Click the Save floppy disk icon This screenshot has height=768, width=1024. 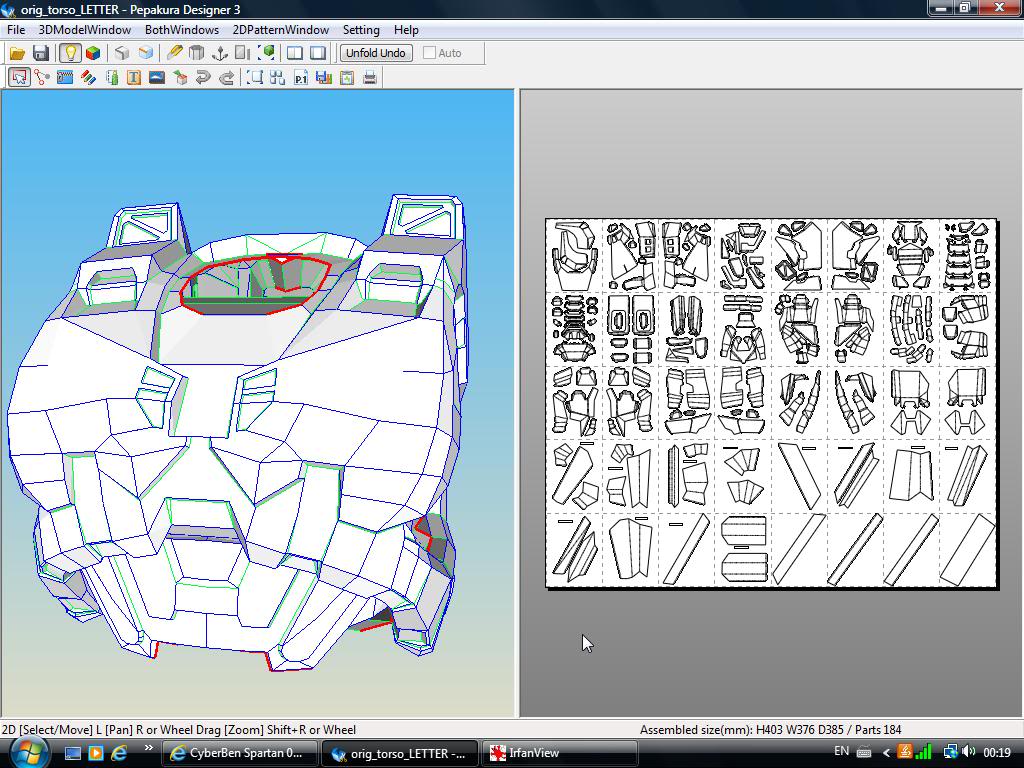[40, 53]
